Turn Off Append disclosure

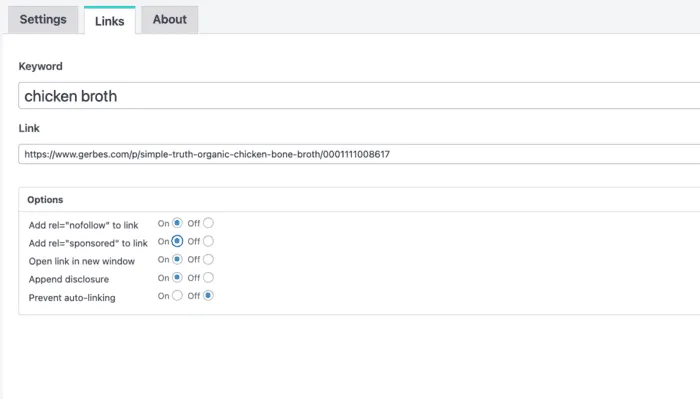(208, 278)
